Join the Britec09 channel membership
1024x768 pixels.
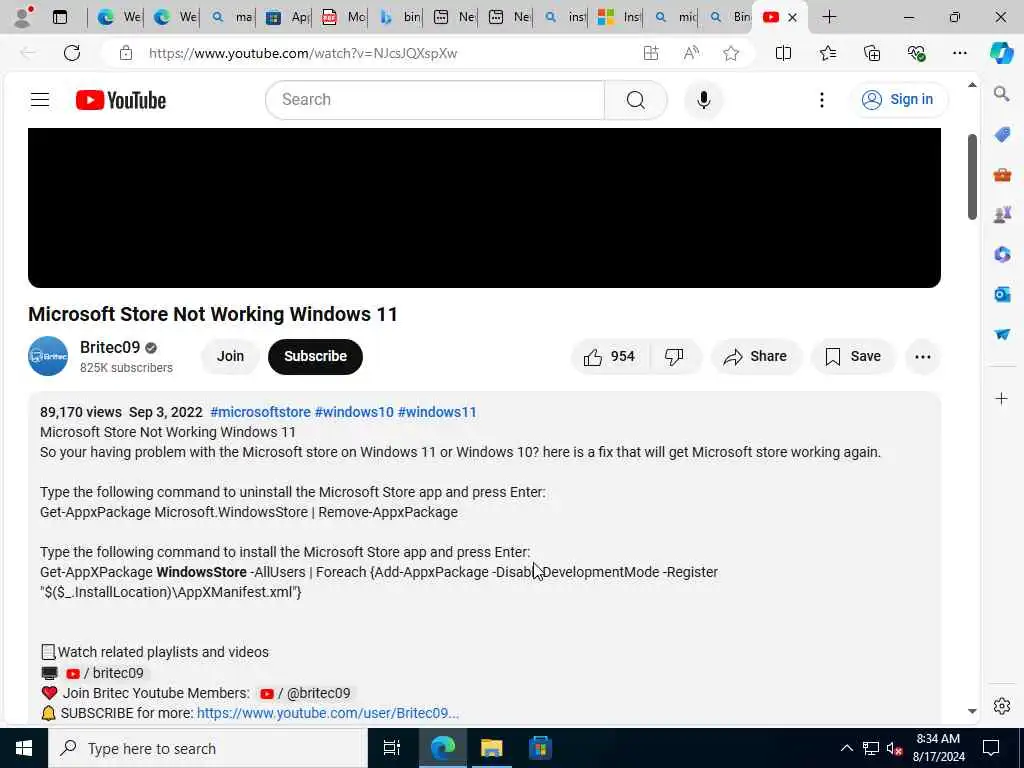(230, 357)
